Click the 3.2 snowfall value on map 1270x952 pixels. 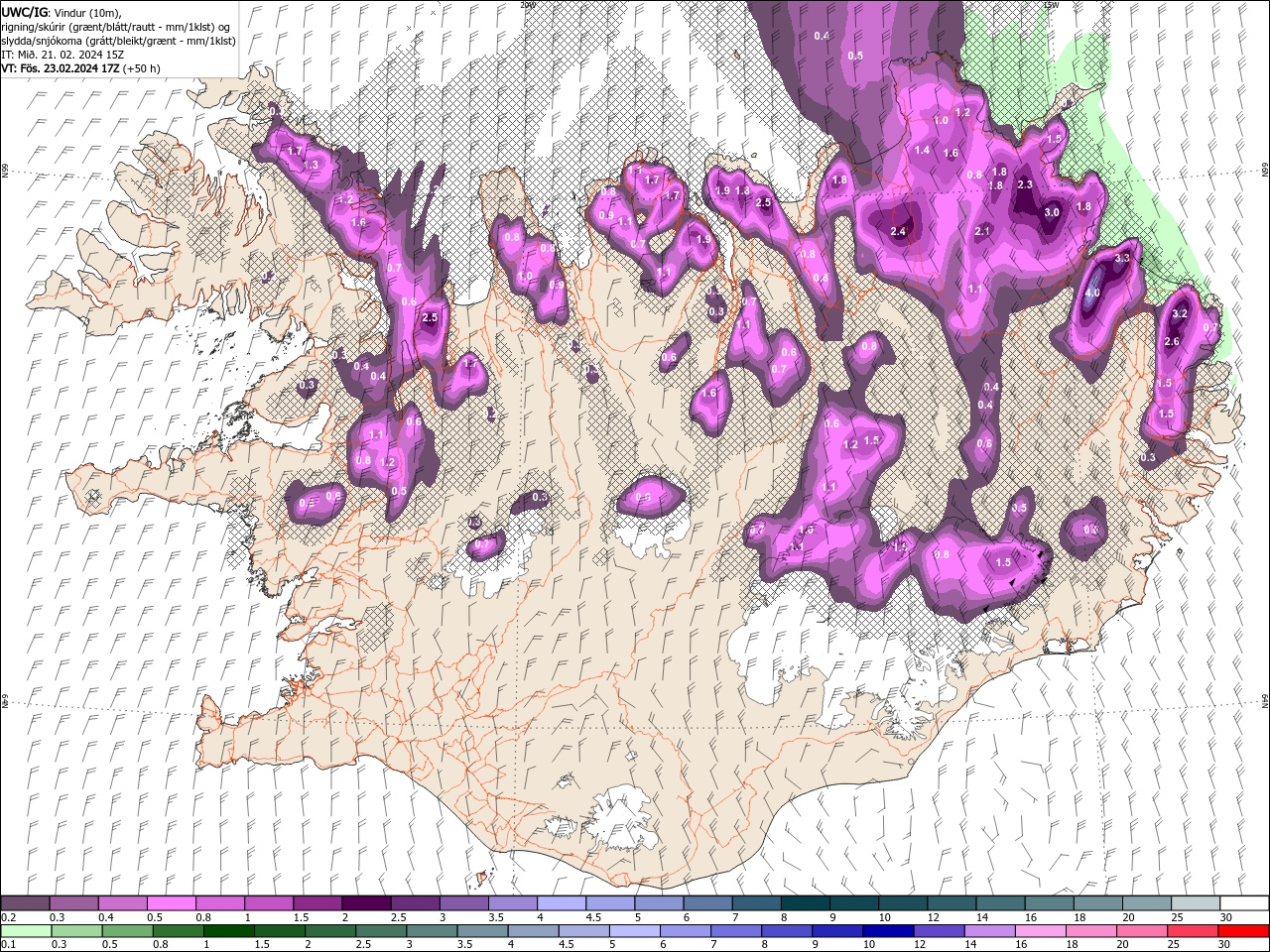coord(1180,313)
